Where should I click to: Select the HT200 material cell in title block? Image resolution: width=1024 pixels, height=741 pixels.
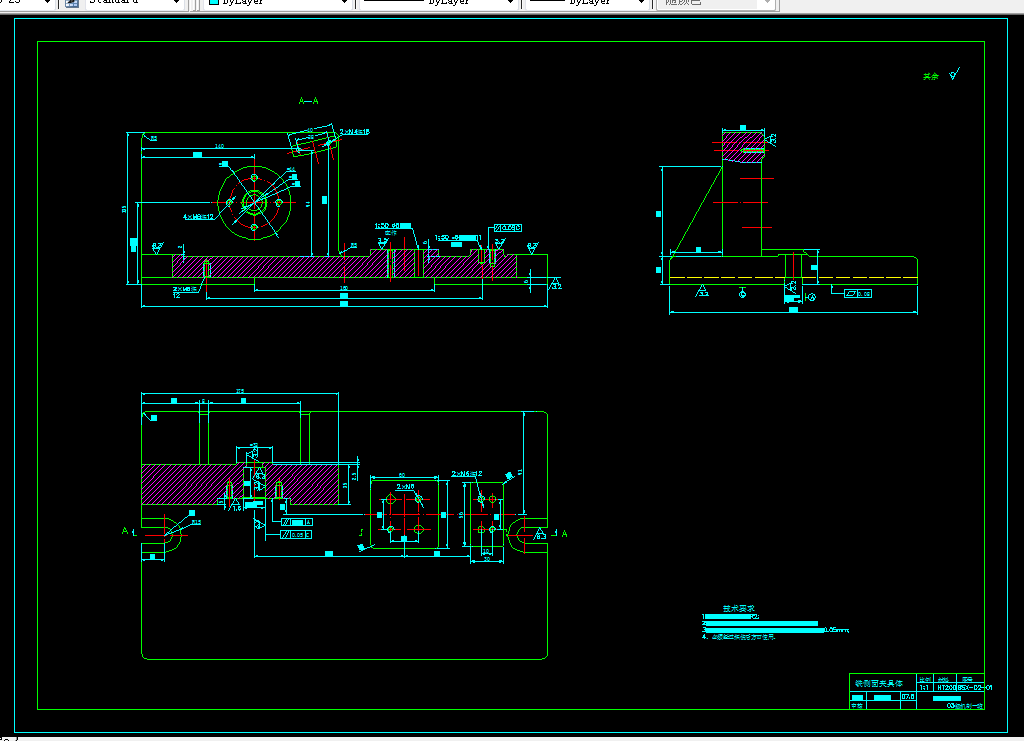(946, 687)
